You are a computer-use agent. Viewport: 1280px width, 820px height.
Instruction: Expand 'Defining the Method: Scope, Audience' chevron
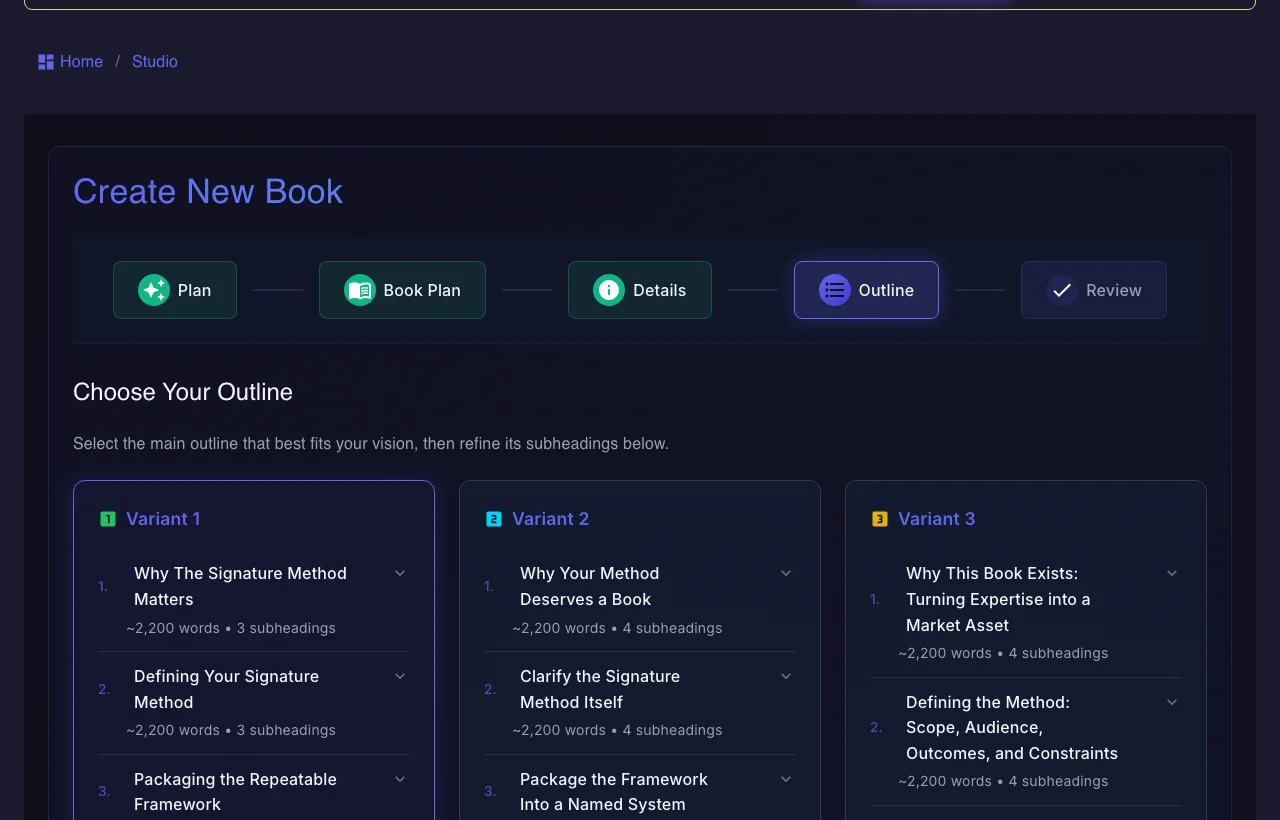1172,702
